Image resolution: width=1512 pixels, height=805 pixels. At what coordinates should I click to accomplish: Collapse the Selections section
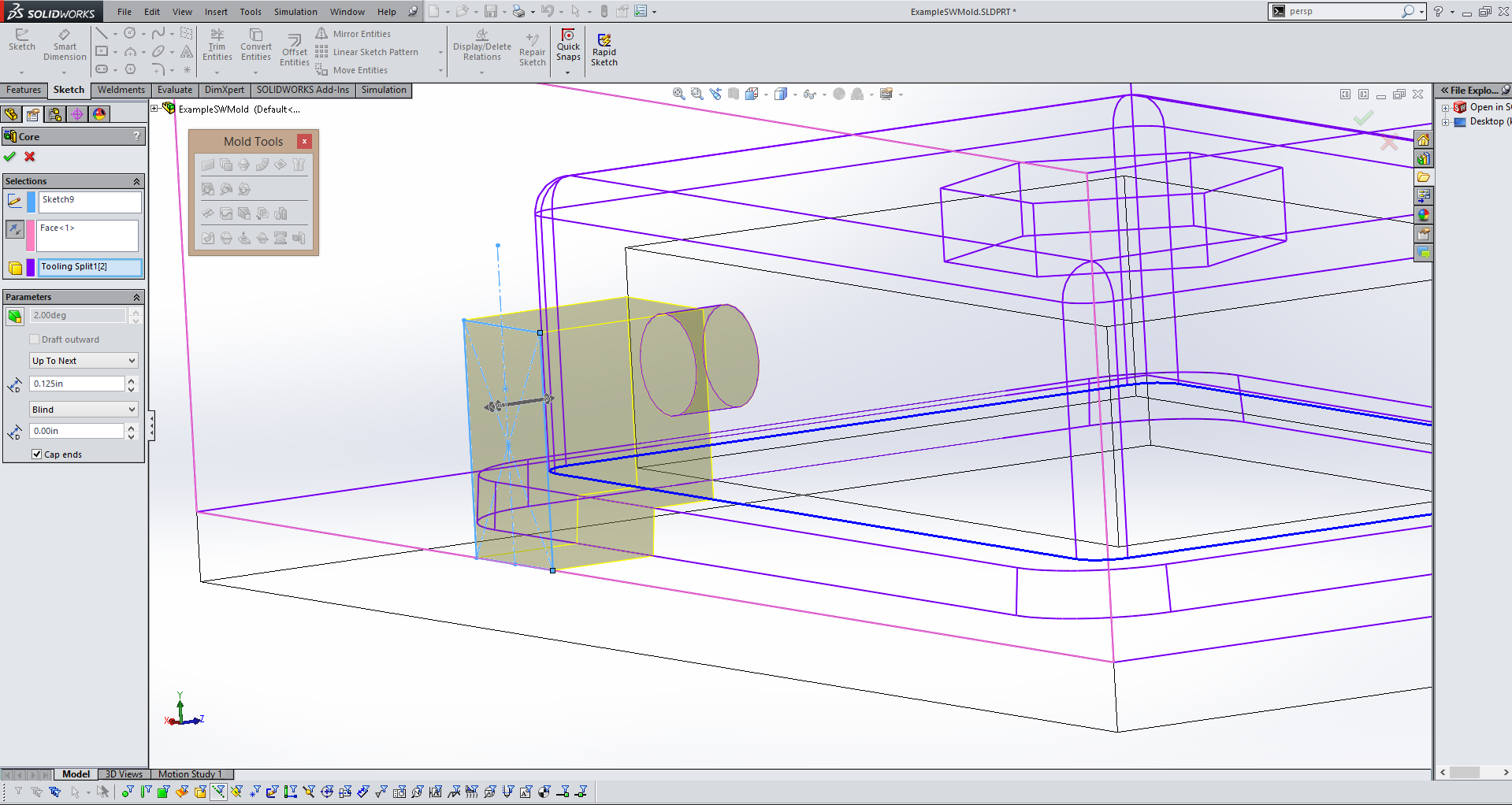coord(136,181)
